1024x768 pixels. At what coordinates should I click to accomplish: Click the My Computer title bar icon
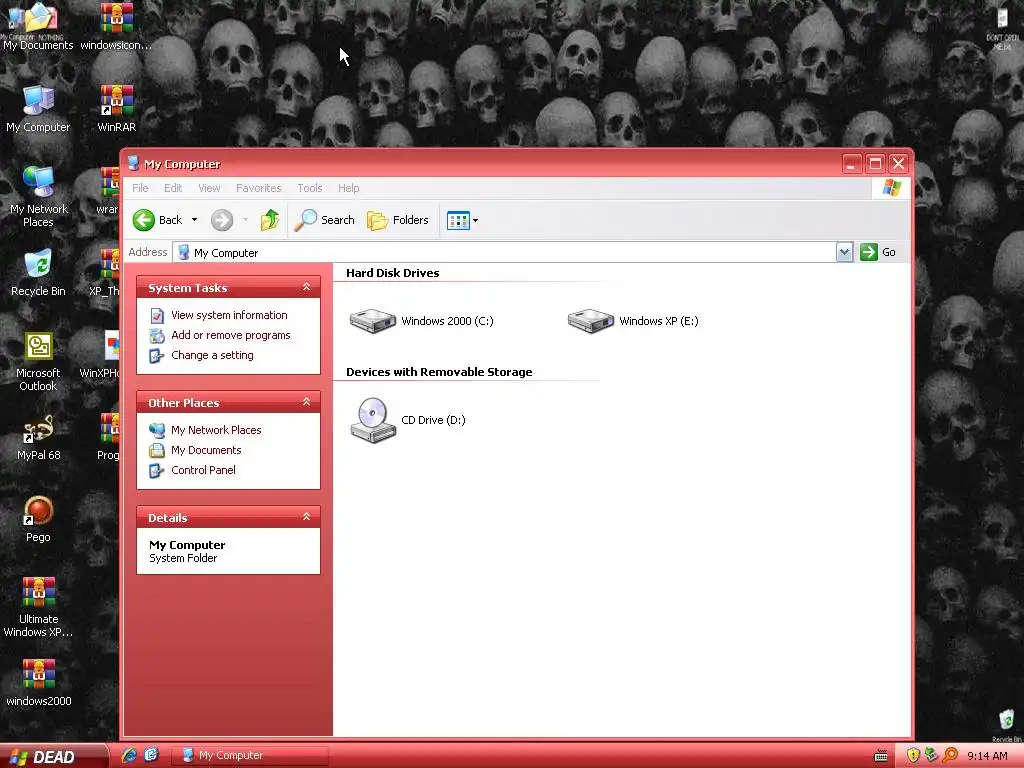click(134, 163)
